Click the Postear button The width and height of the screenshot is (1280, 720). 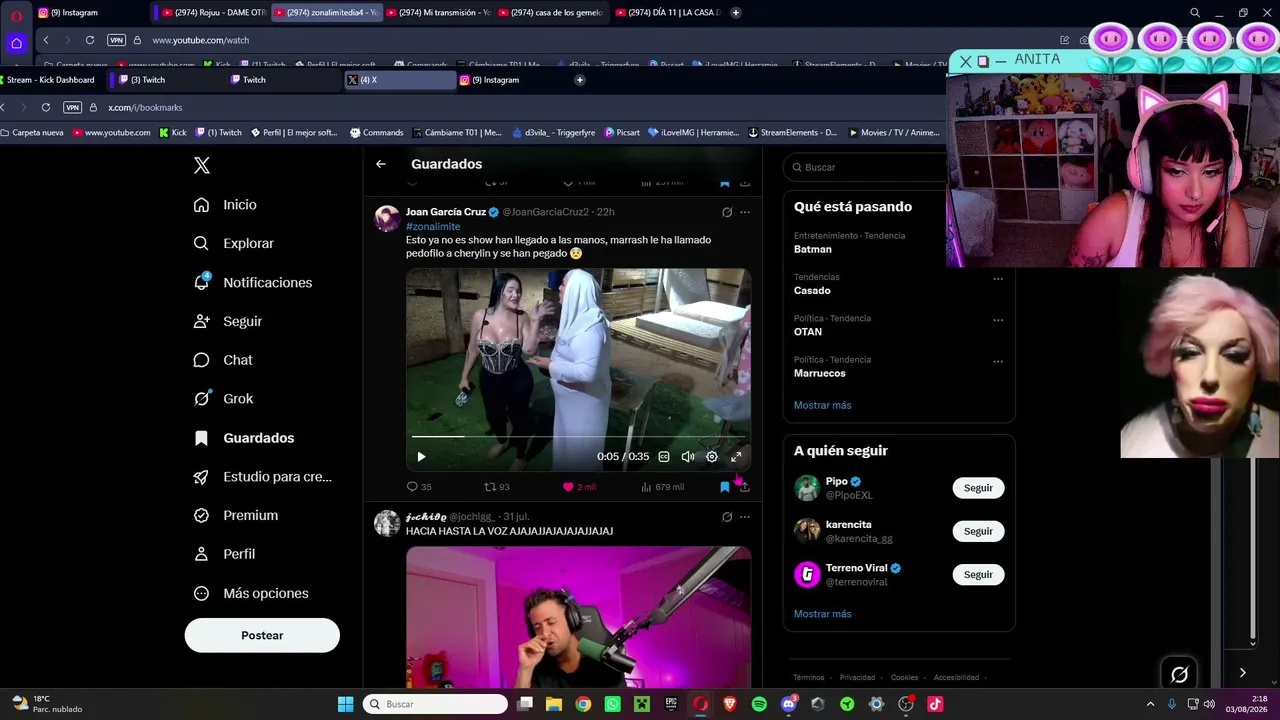tap(262, 635)
